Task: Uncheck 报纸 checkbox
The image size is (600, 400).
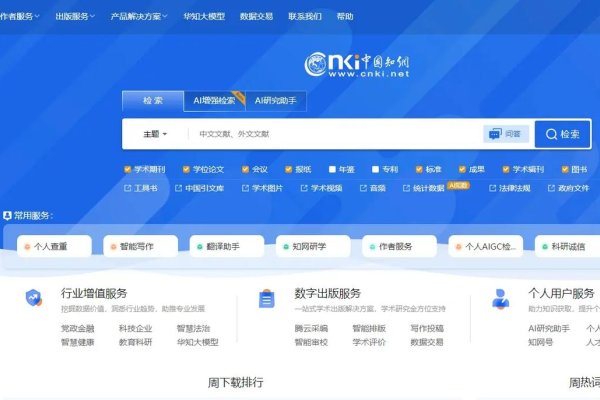Action: (x=289, y=169)
